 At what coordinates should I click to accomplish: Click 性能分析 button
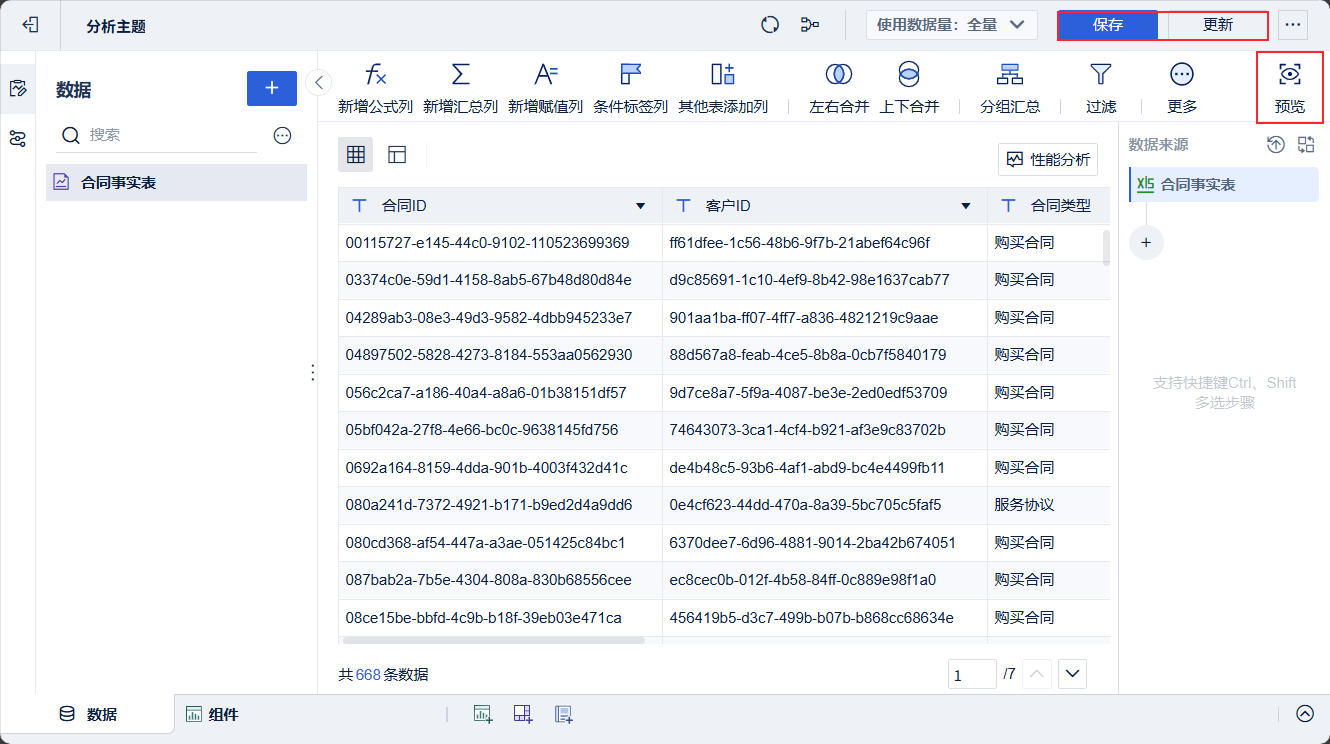(x=1048, y=159)
